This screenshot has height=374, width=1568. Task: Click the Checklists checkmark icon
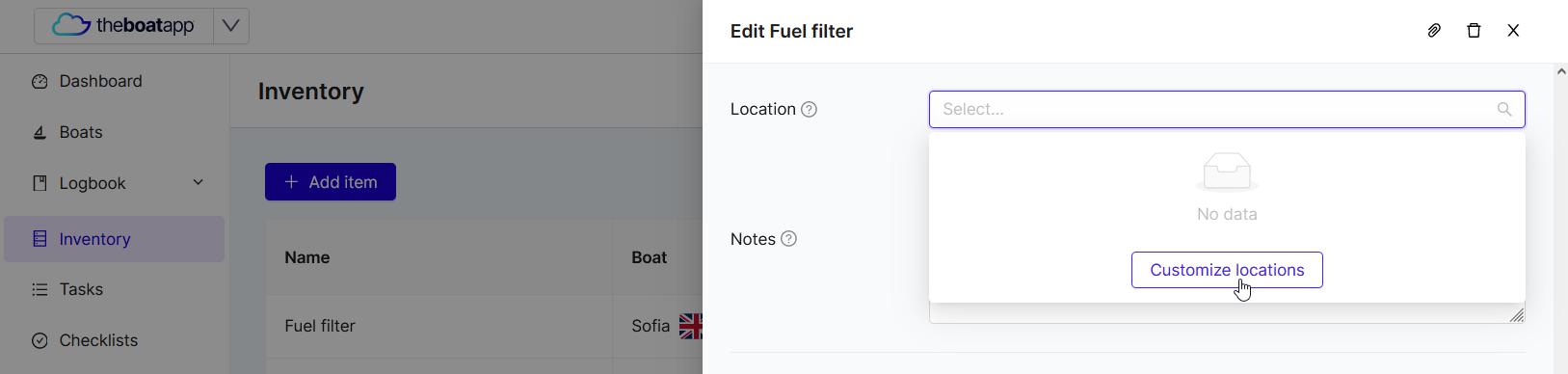40,341
